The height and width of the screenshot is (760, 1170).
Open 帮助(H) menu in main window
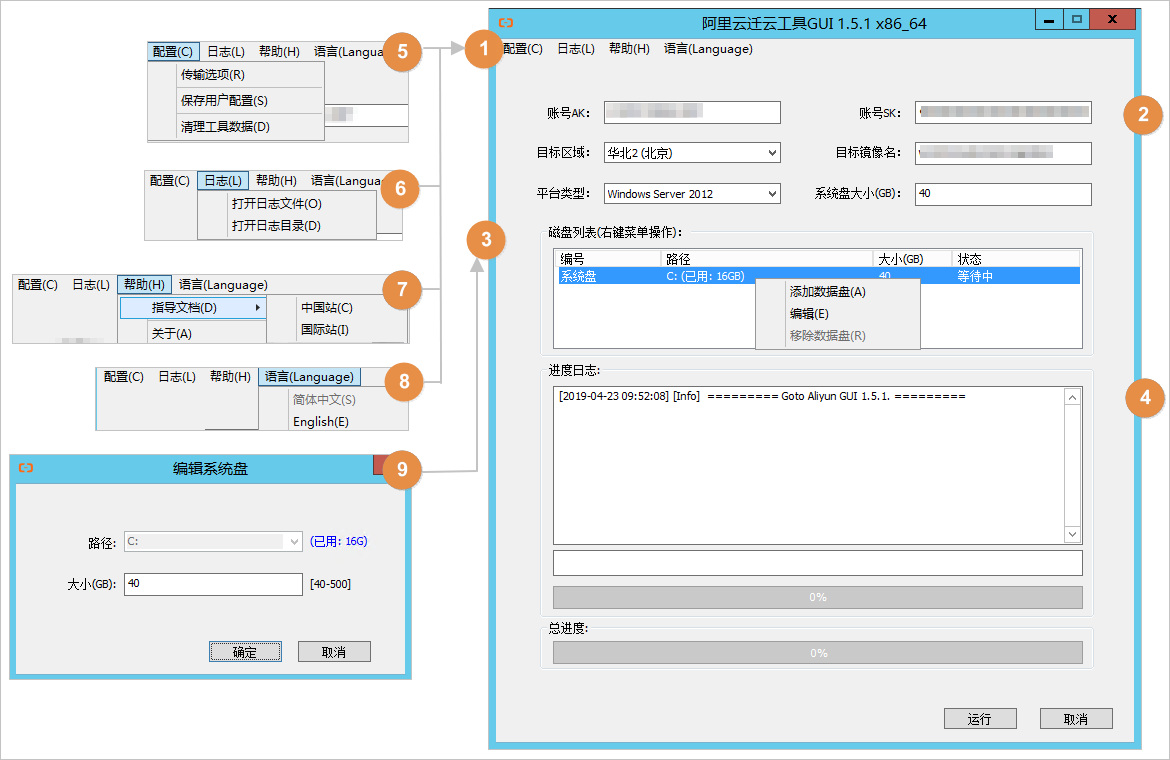(629, 49)
